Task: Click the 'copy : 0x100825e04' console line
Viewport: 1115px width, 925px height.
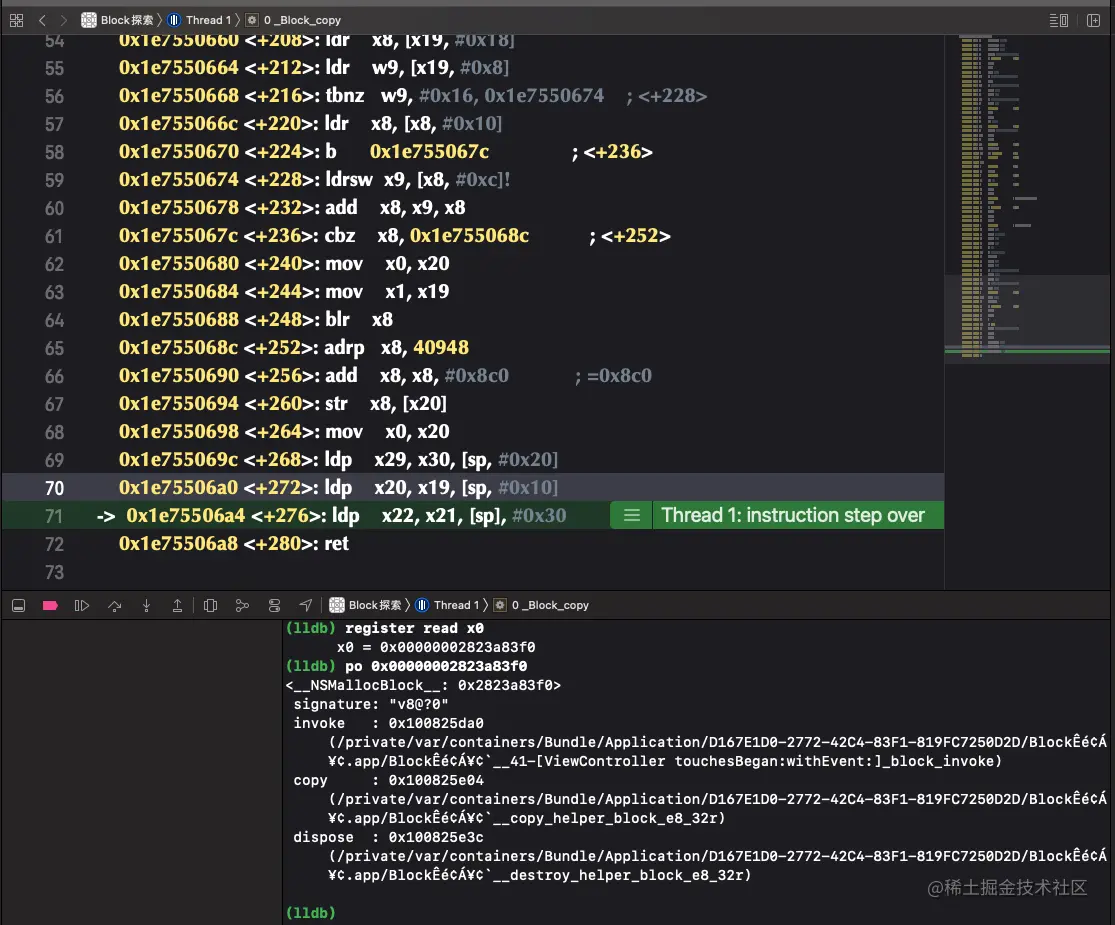Action: [388, 780]
